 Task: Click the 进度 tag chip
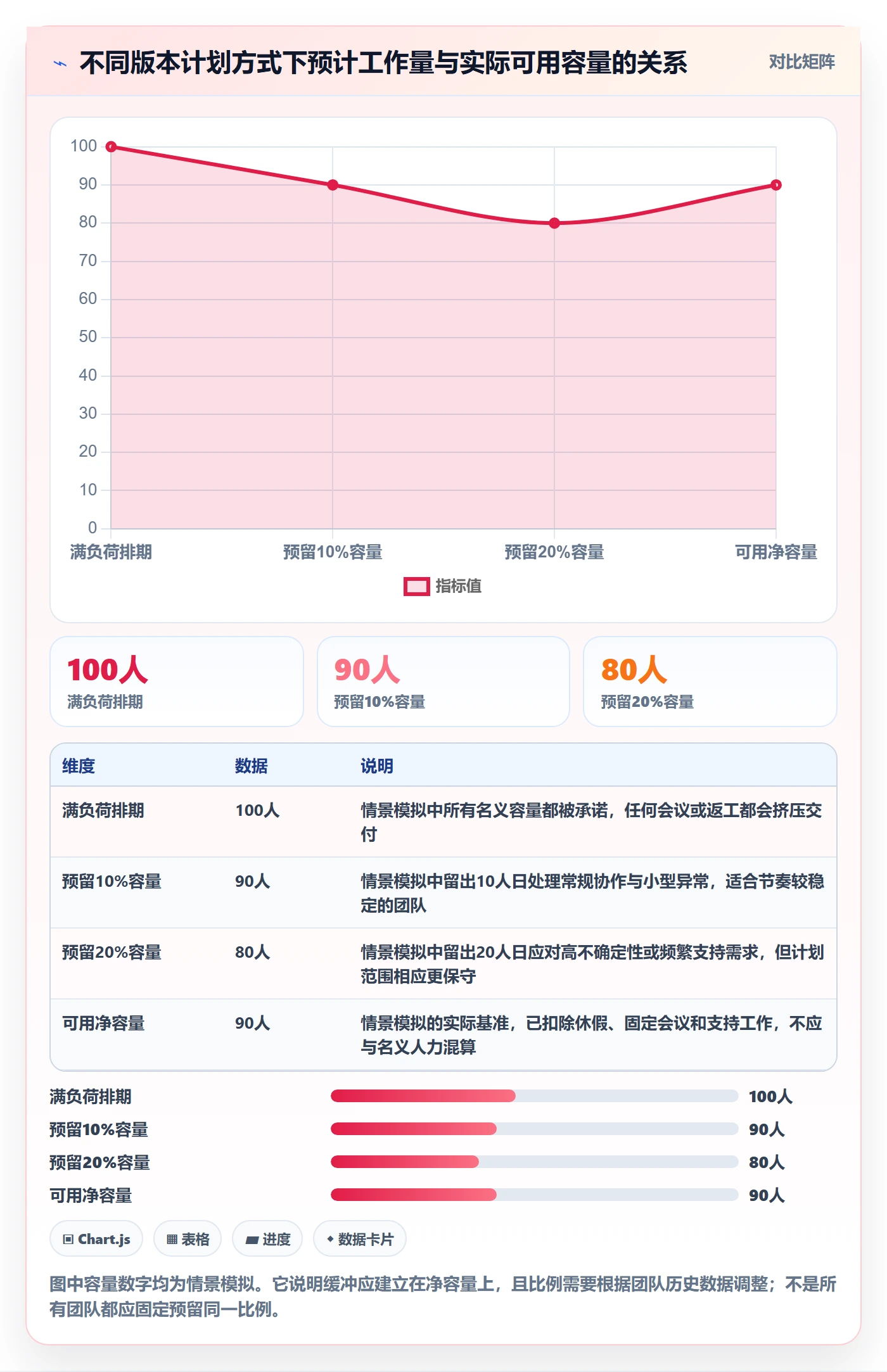[x=267, y=1239]
